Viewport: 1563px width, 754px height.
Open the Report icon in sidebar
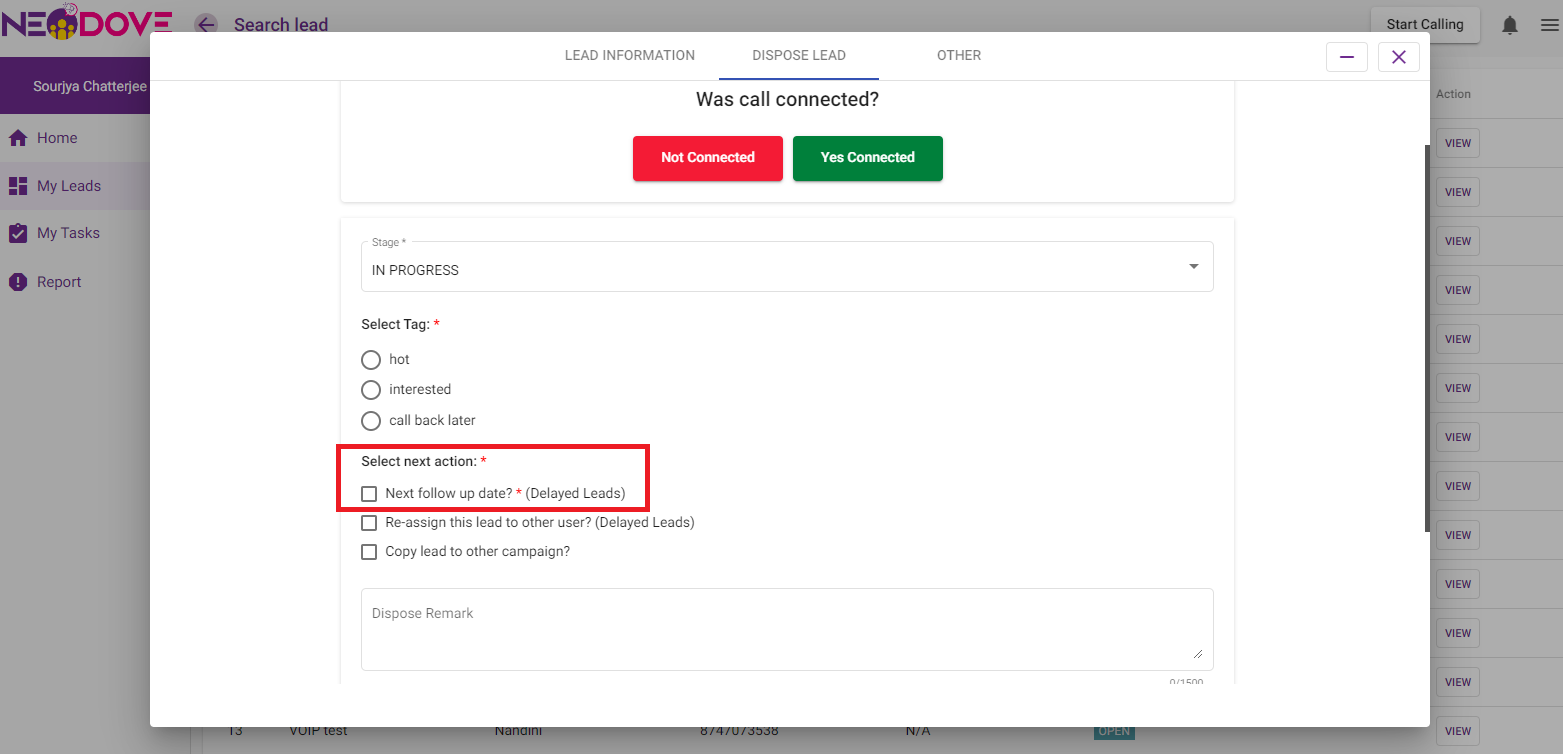click(x=18, y=282)
